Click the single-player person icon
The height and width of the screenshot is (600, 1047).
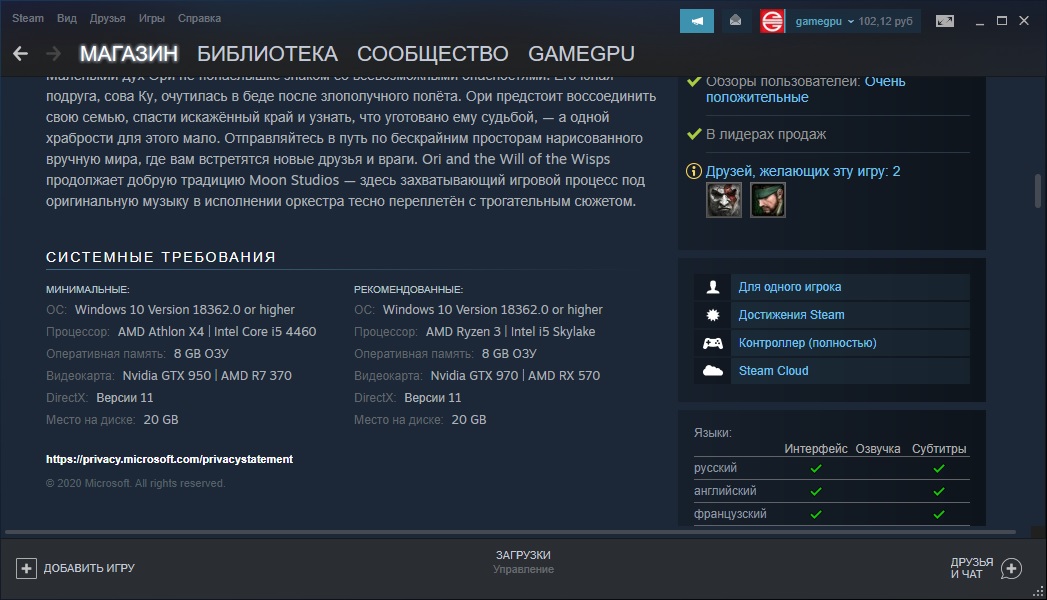point(712,287)
